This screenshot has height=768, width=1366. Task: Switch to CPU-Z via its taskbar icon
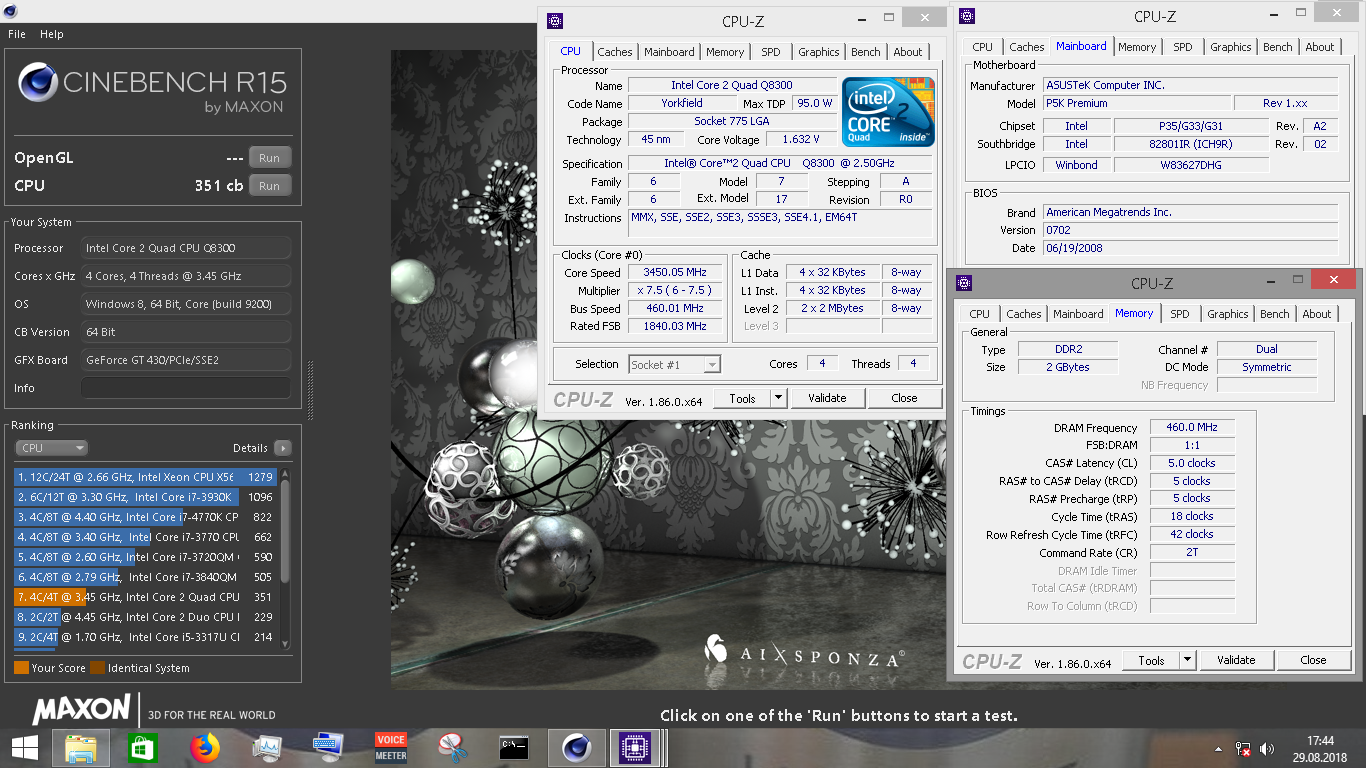pyautogui.click(x=633, y=747)
